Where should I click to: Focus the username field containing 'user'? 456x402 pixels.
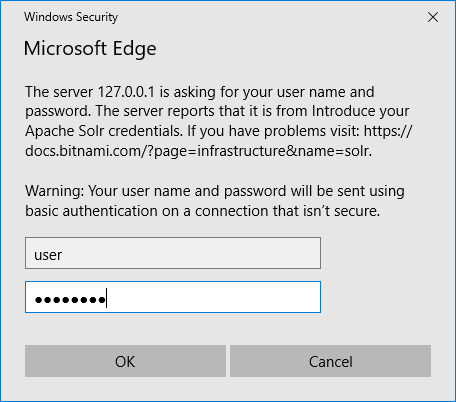(173, 253)
